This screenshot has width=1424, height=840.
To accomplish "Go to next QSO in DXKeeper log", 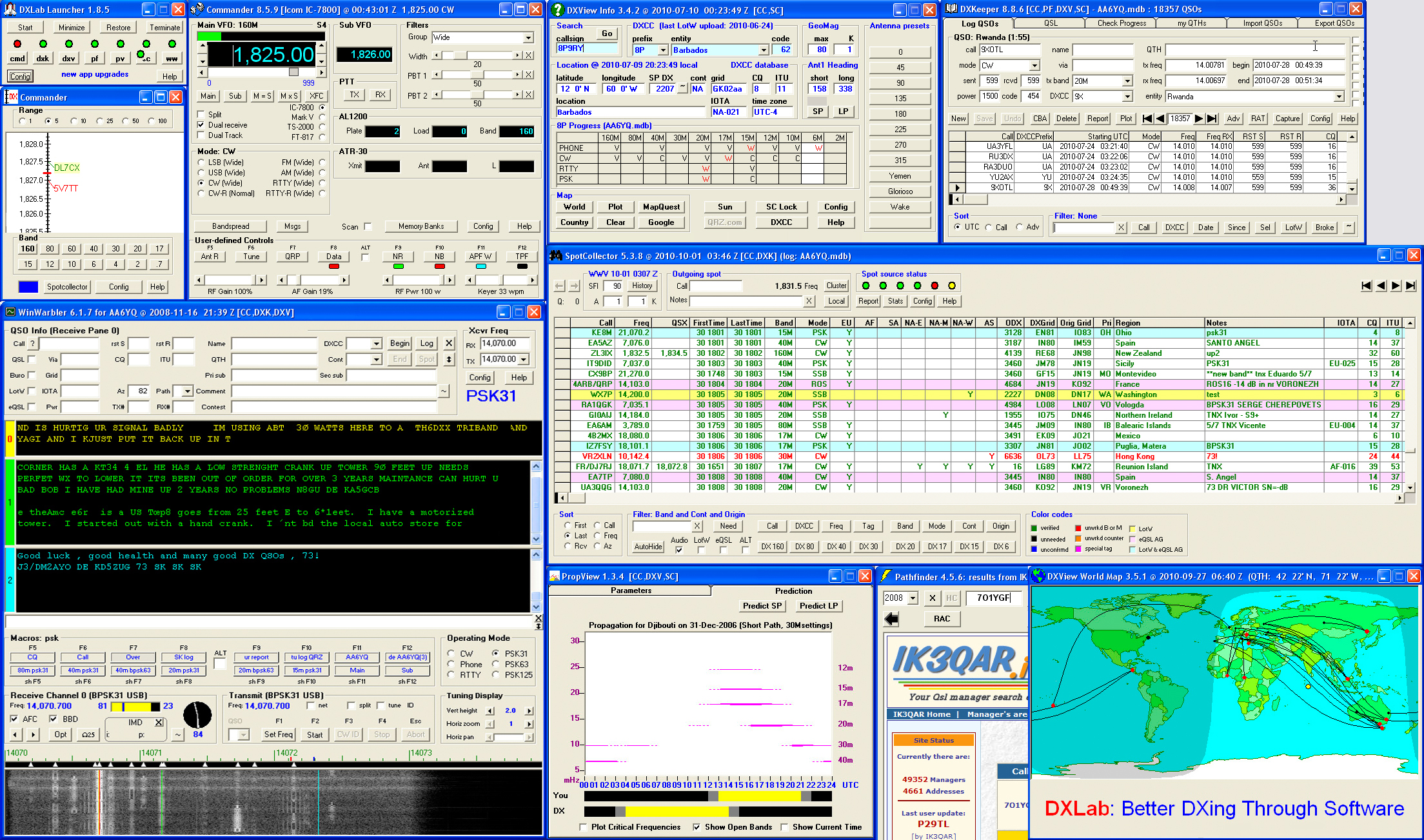I will pyautogui.click(x=1199, y=119).
